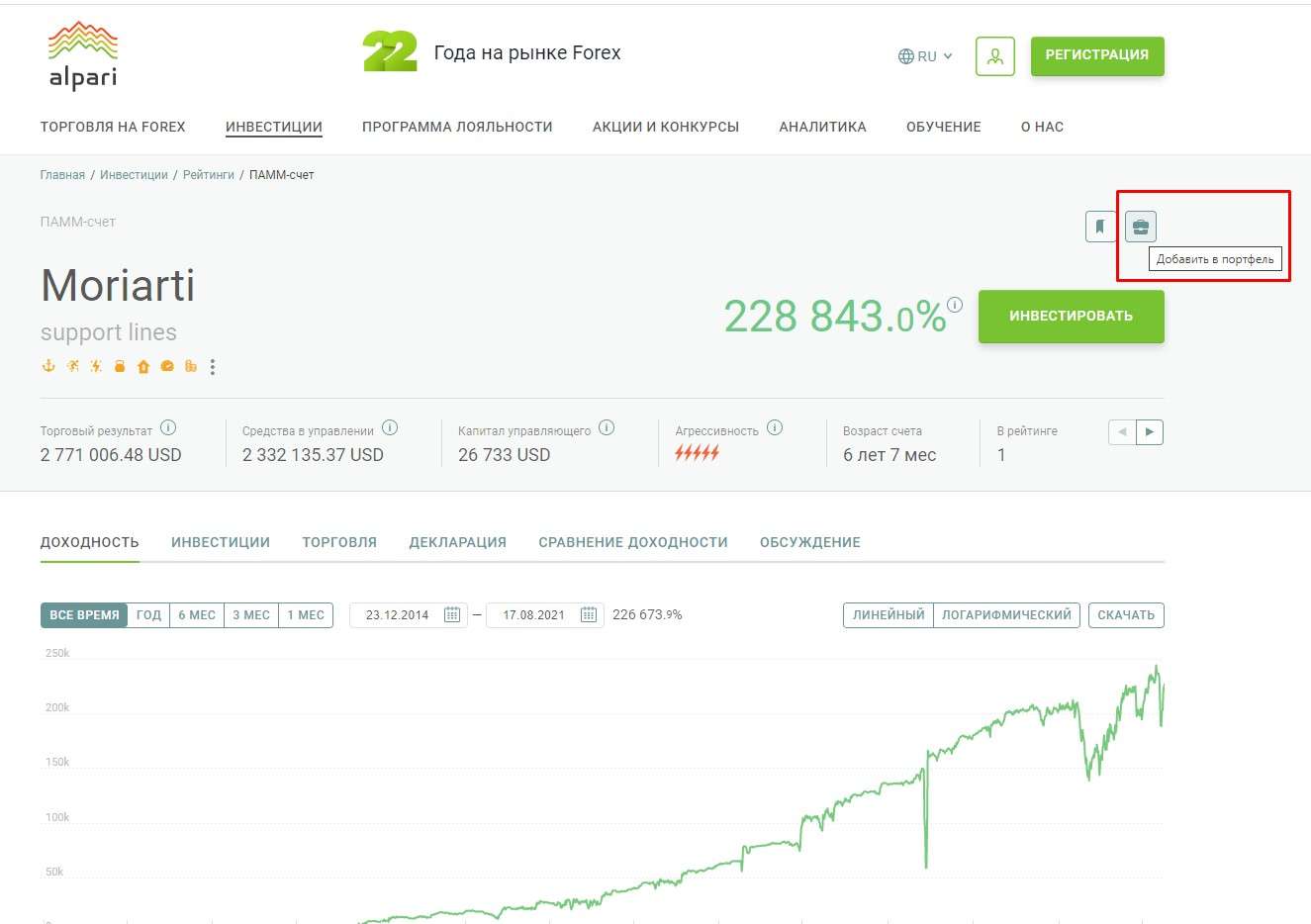1311x924 pixels.
Task: Switch to ДЕКЛАРАЦИЯ tab
Action: coord(458,542)
